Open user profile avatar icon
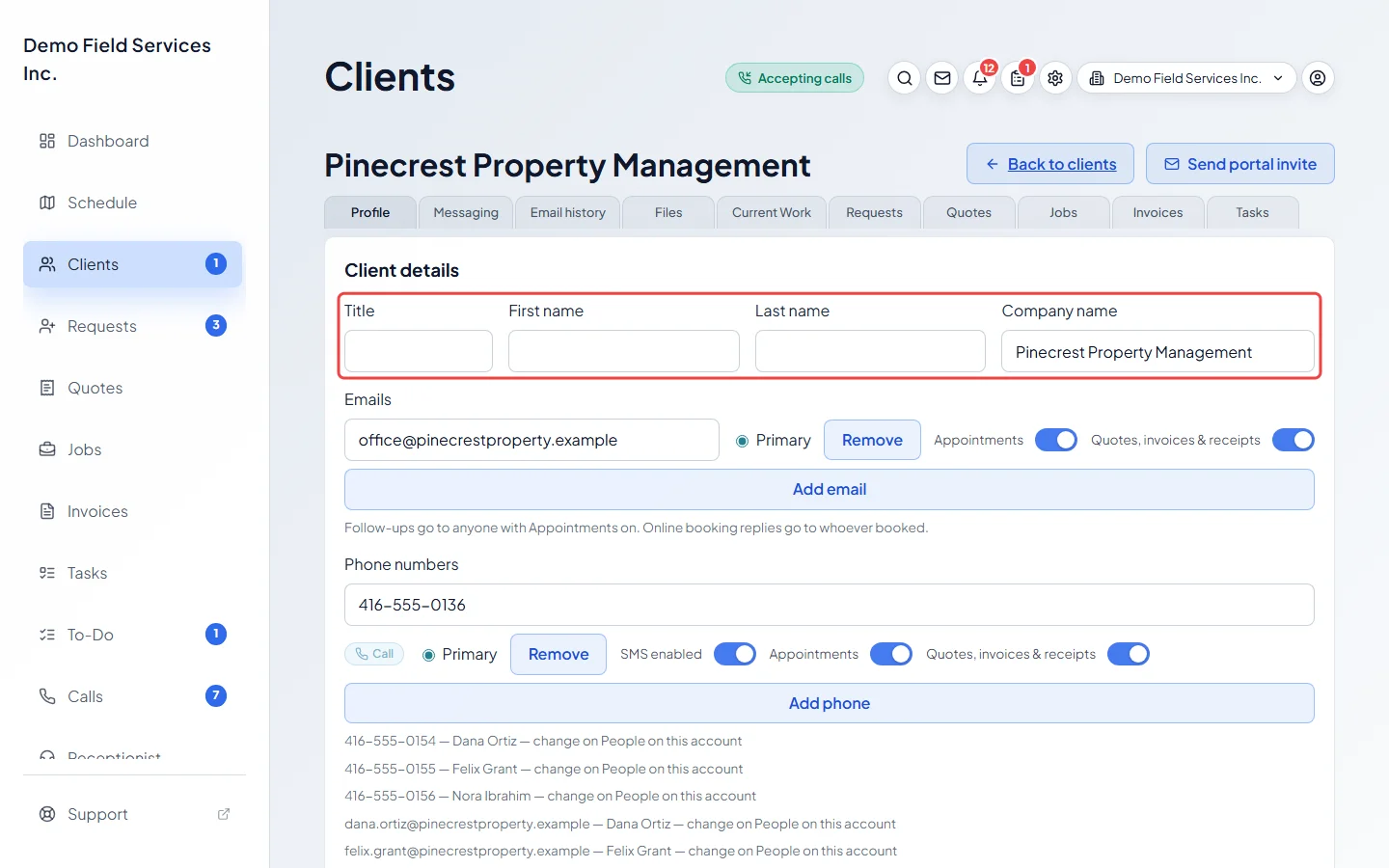 [1318, 78]
